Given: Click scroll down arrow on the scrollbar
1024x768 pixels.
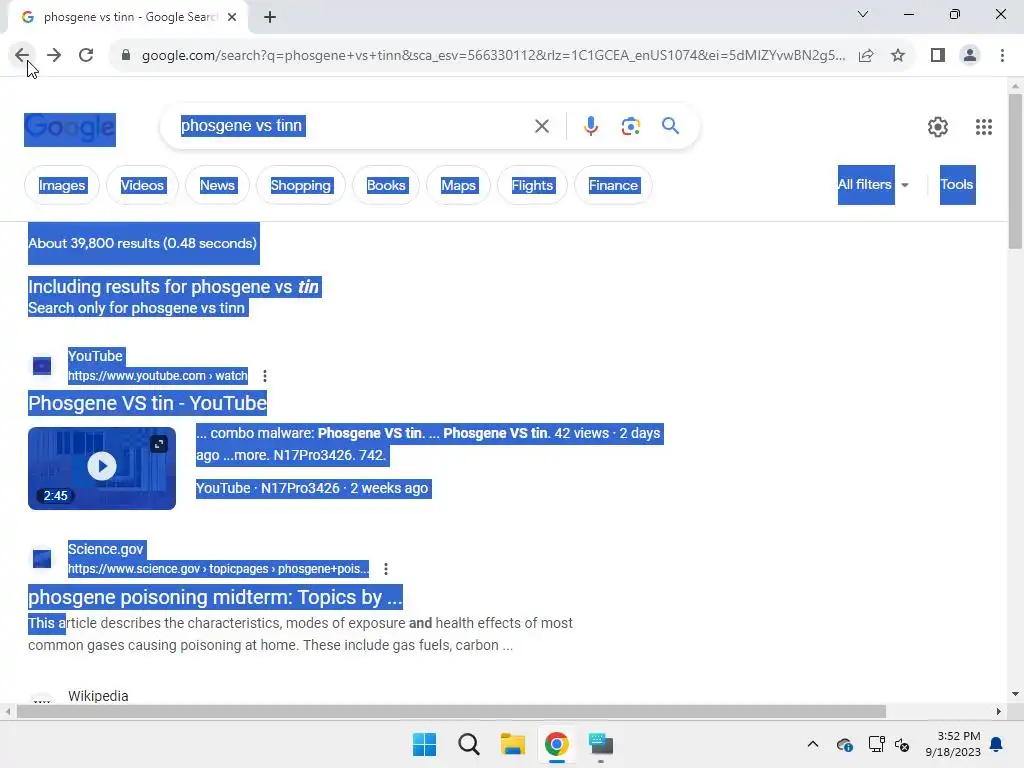Looking at the screenshot, I should (1015, 694).
